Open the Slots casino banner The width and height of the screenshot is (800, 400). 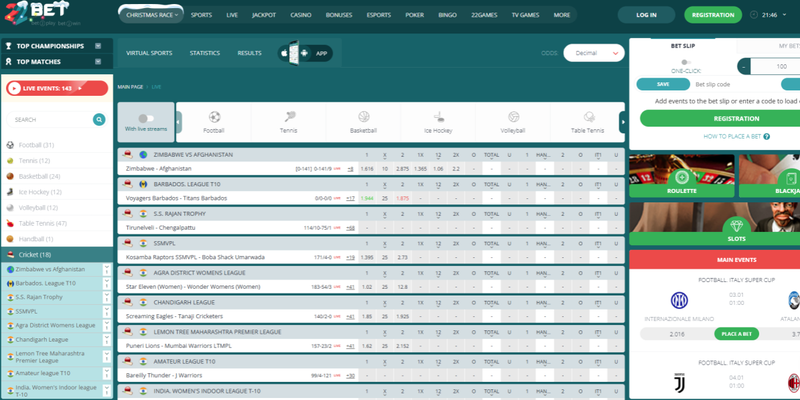(x=714, y=224)
